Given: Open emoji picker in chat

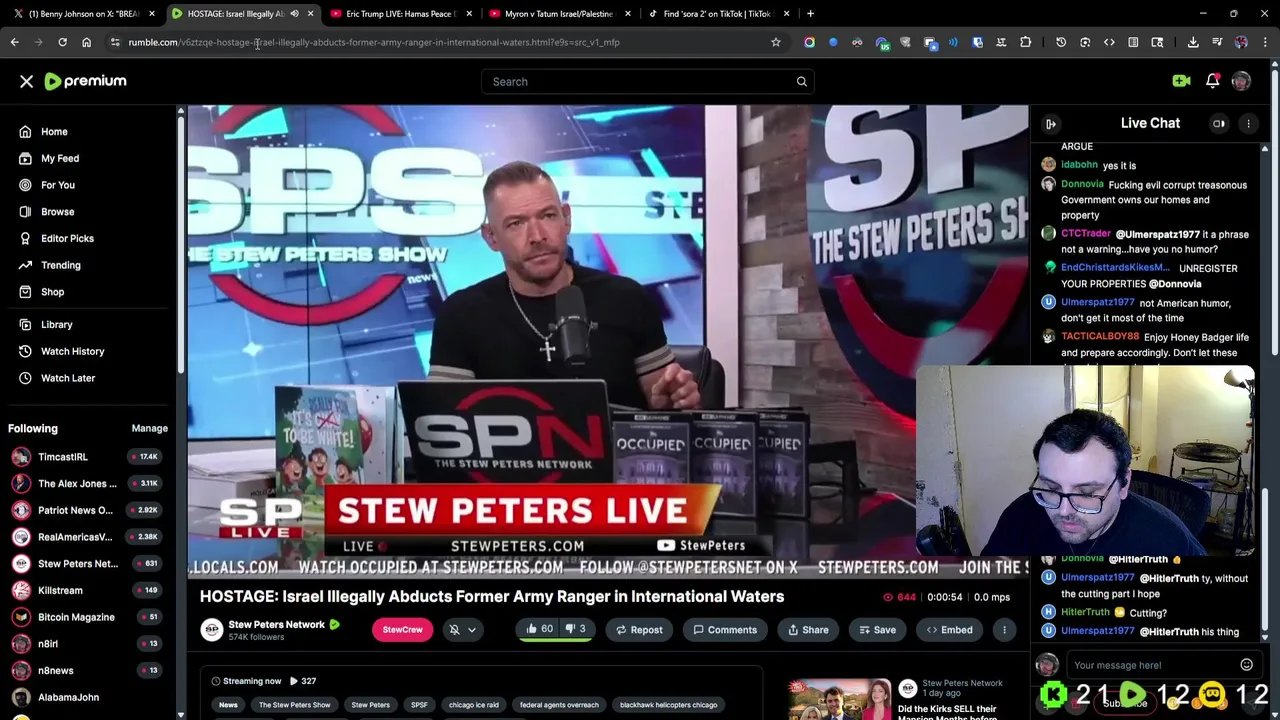Looking at the screenshot, I should coord(1246,665).
